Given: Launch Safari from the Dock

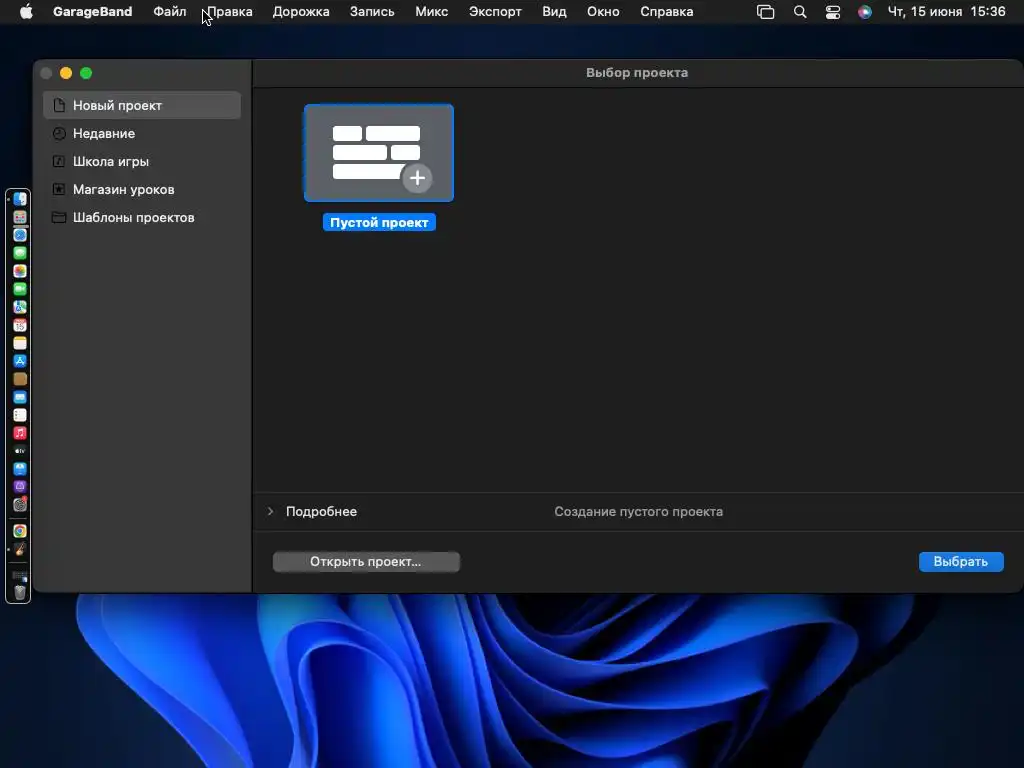Looking at the screenshot, I should pos(20,235).
